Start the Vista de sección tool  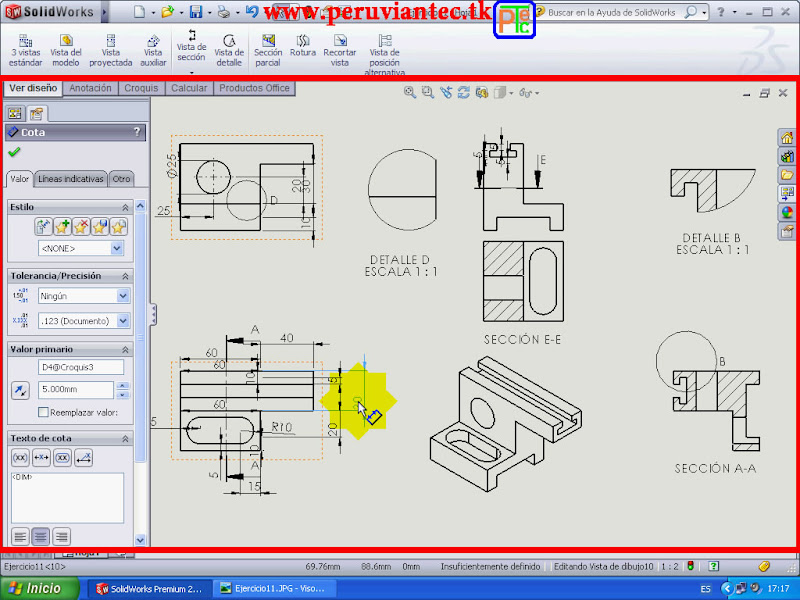coord(191,46)
